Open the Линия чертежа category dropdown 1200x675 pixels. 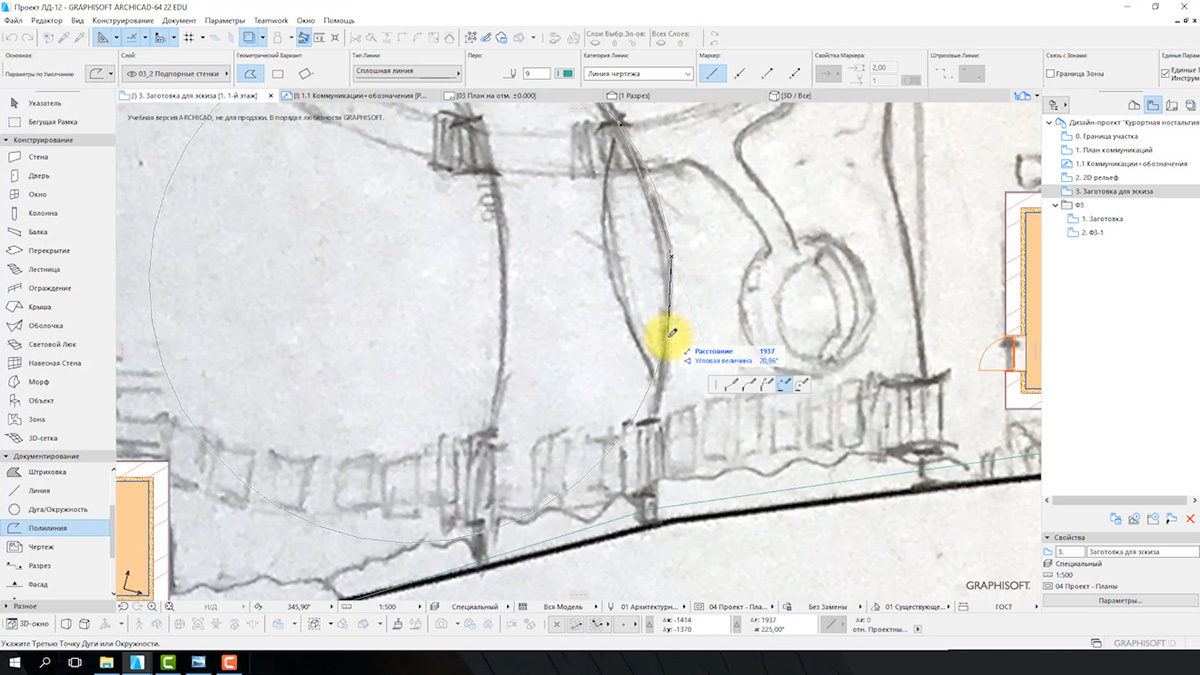[638, 74]
